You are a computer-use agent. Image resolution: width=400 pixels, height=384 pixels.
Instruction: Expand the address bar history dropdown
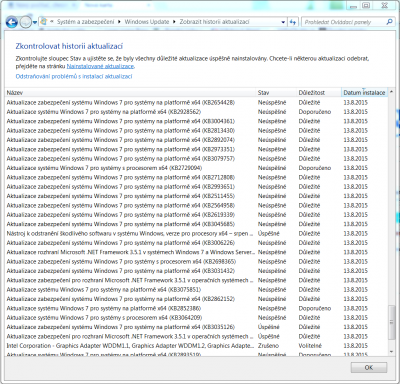pos(283,22)
